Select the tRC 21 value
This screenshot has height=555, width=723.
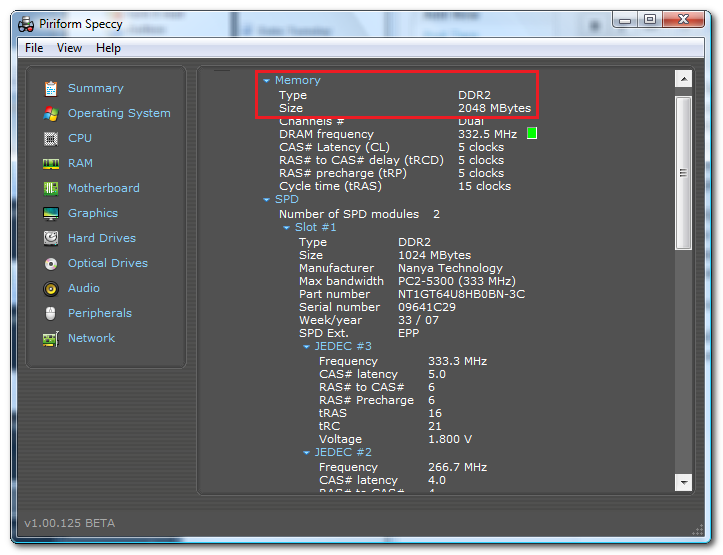click(434, 426)
